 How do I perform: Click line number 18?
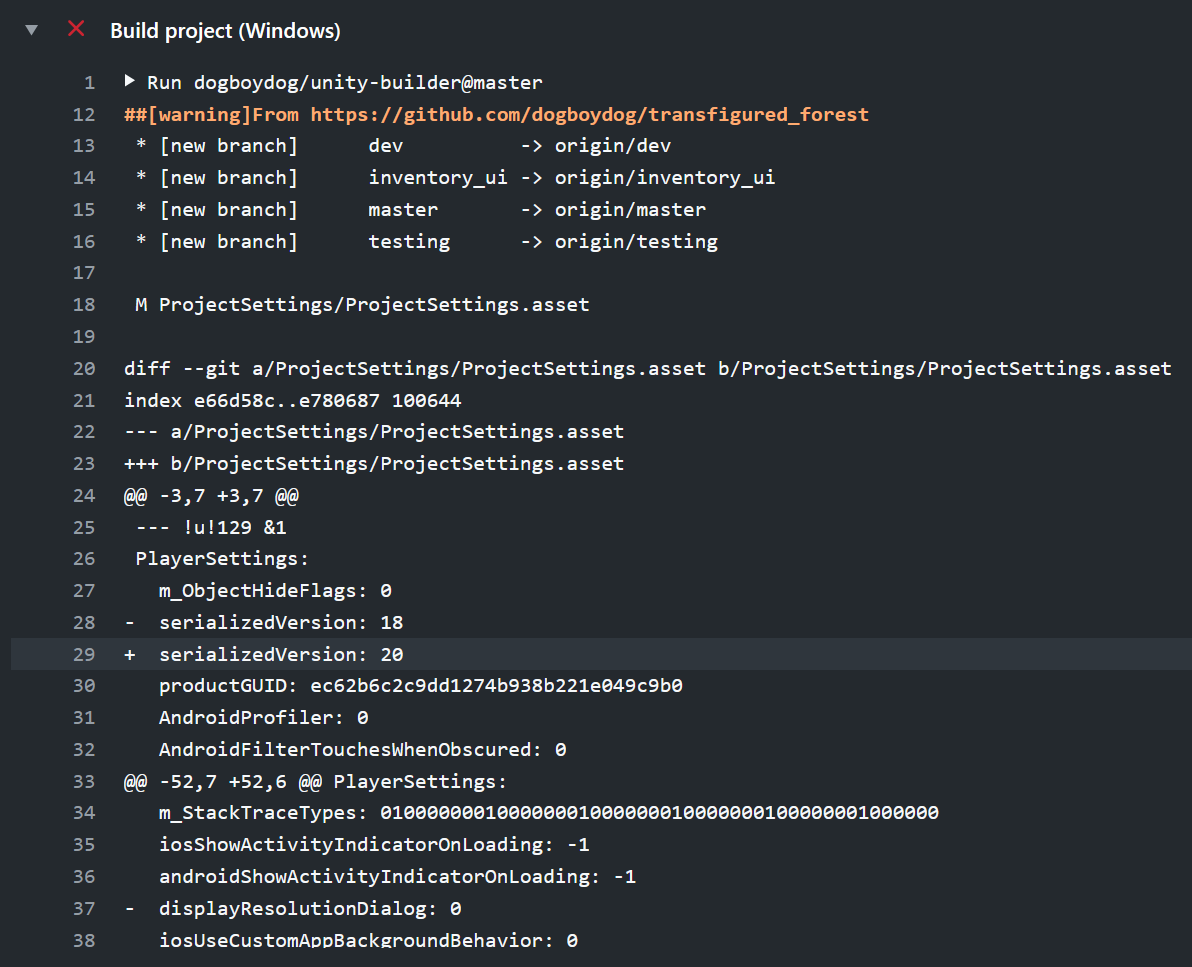coord(84,305)
